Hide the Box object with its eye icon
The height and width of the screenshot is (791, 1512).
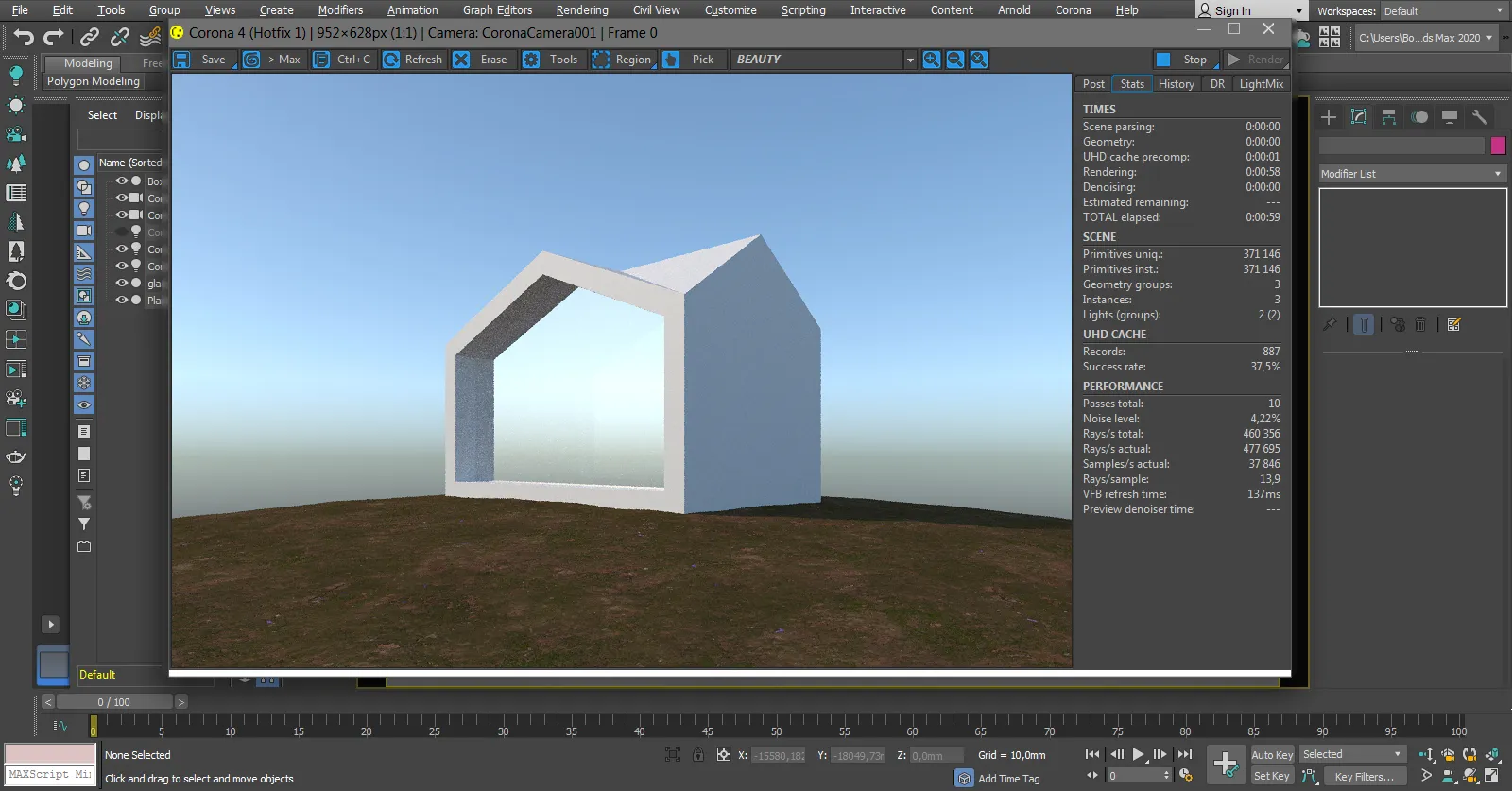pyautogui.click(x=121, y=181)
